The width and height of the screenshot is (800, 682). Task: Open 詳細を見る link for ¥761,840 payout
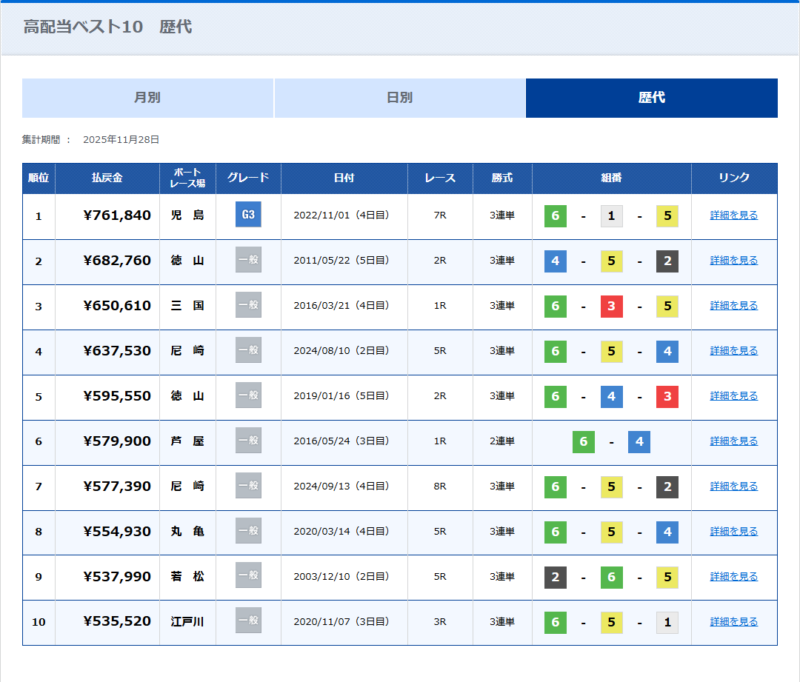click(734, 216)
